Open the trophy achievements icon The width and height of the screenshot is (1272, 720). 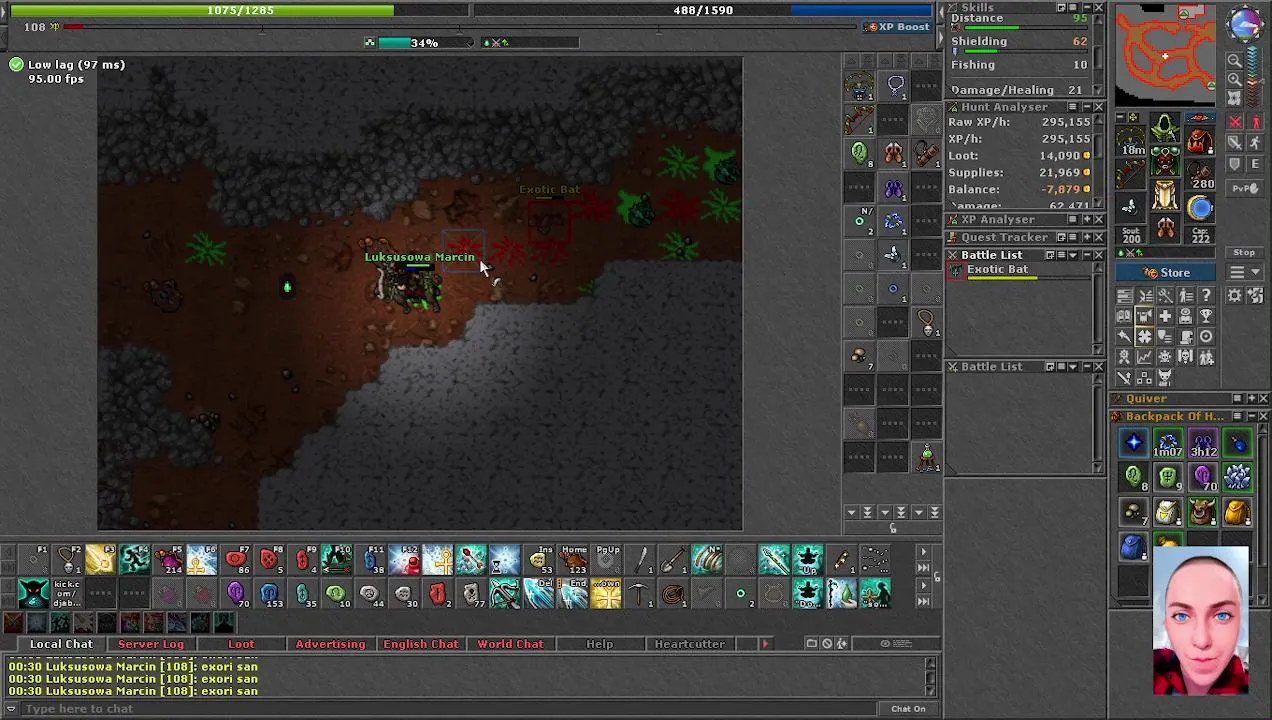(1206, 316)
